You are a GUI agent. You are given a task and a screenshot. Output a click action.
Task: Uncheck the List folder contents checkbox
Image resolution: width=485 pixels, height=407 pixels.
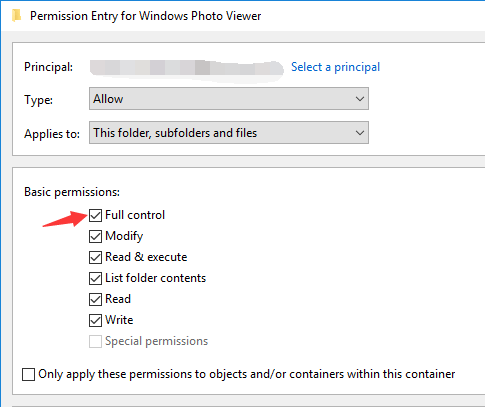coord(95,278)
